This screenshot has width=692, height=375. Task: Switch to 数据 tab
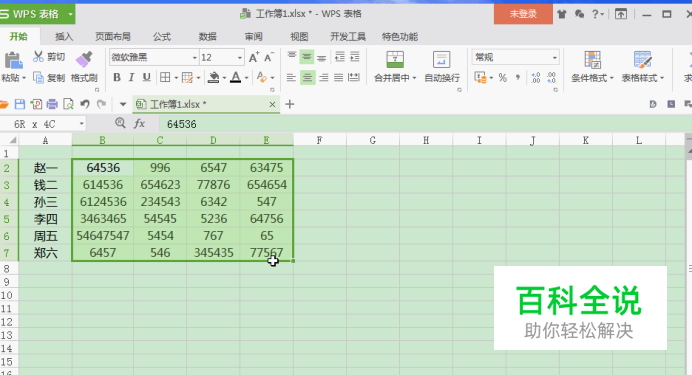[207, 37]
